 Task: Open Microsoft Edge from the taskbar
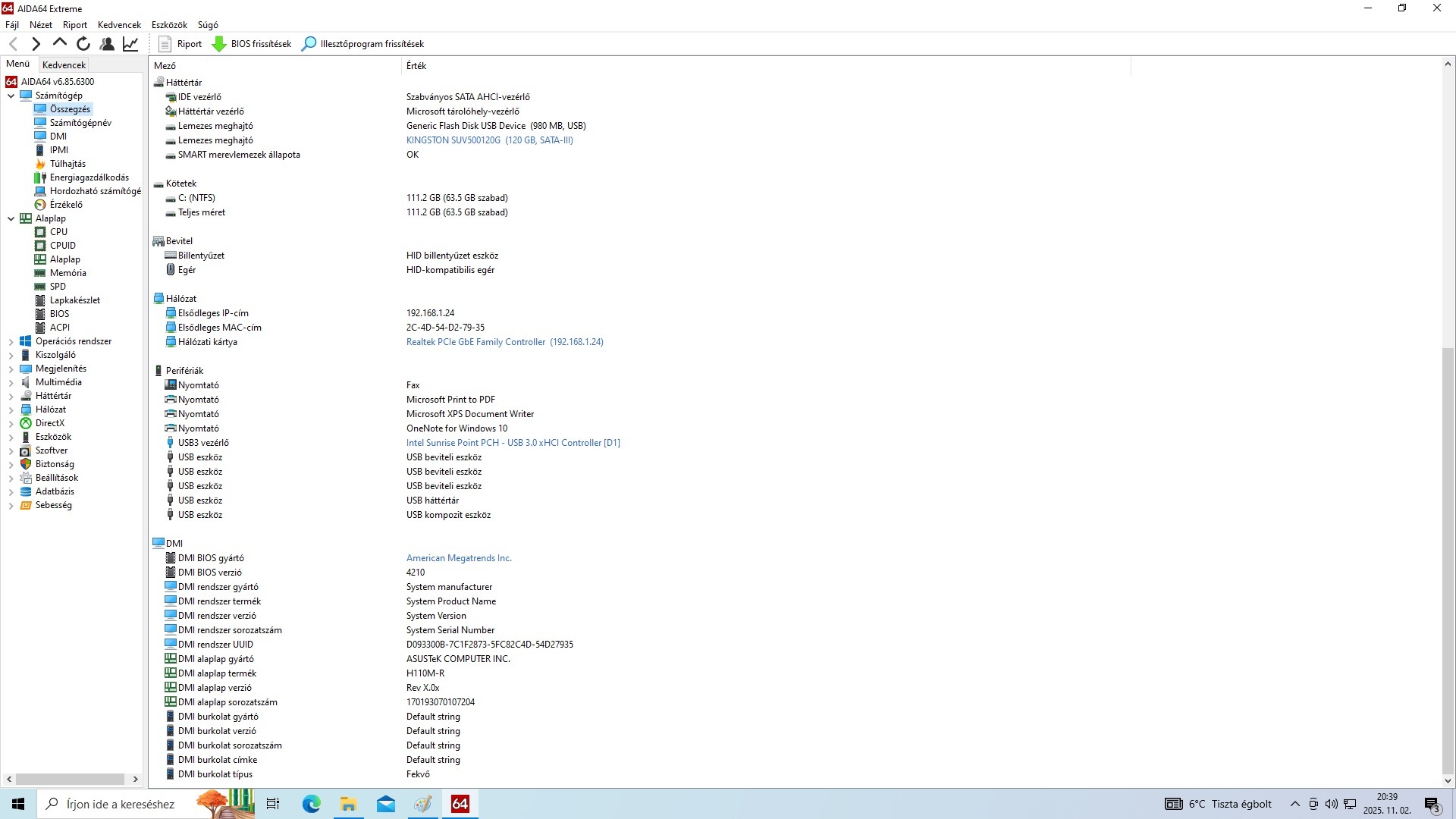click(x=311, y=804)
